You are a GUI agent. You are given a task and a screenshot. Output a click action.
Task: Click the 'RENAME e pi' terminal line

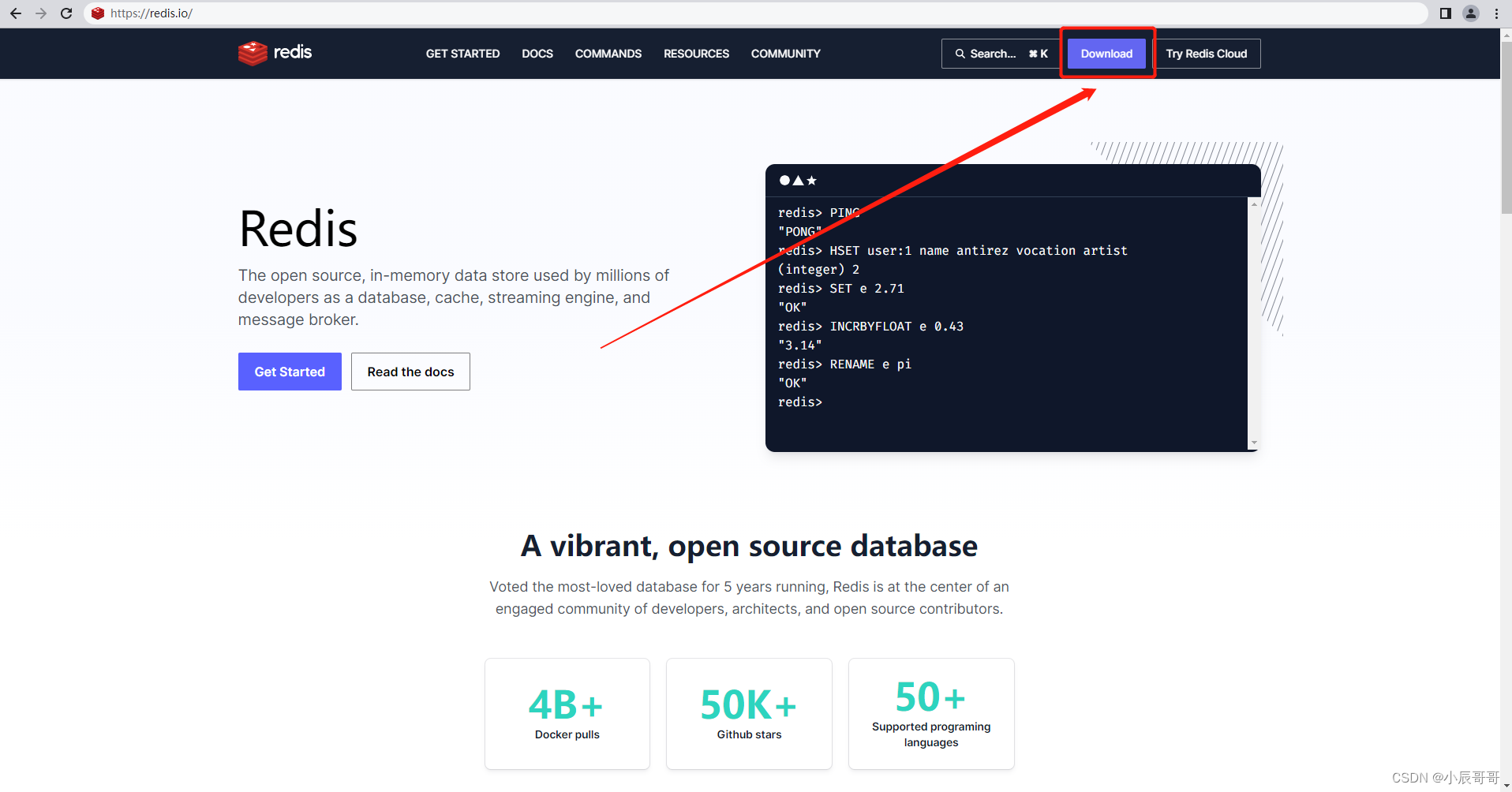coord(844,364)
